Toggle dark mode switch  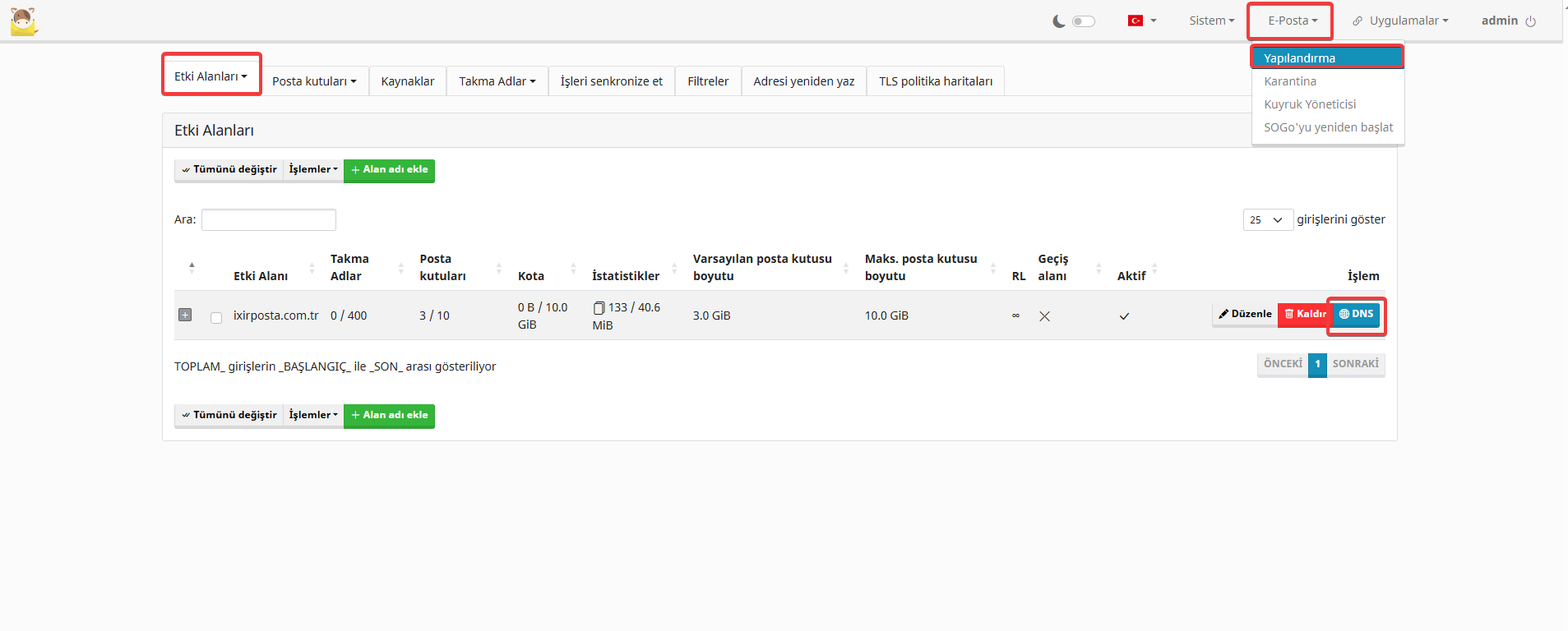1083,21
